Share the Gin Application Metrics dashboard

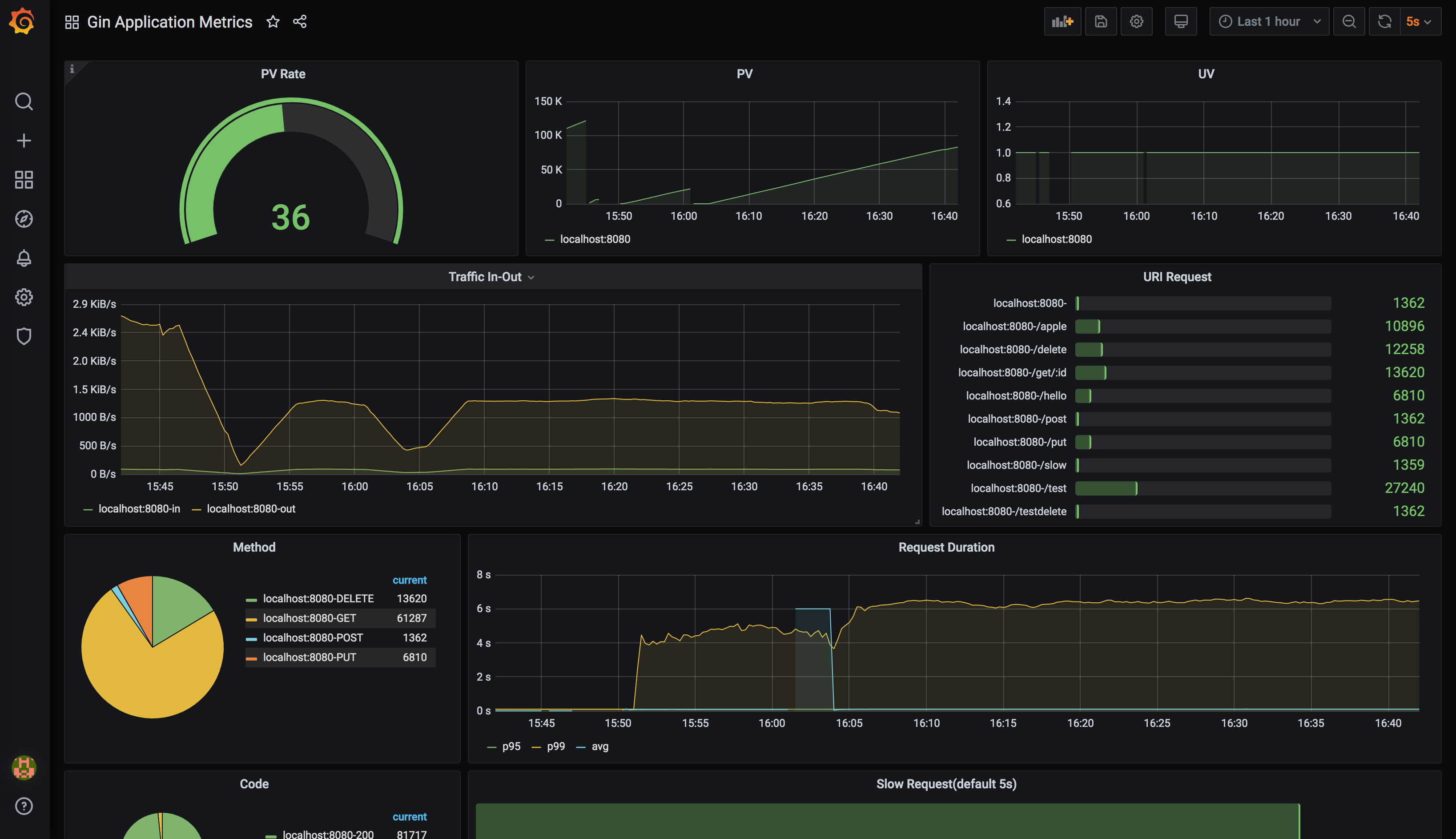(299, 21)
